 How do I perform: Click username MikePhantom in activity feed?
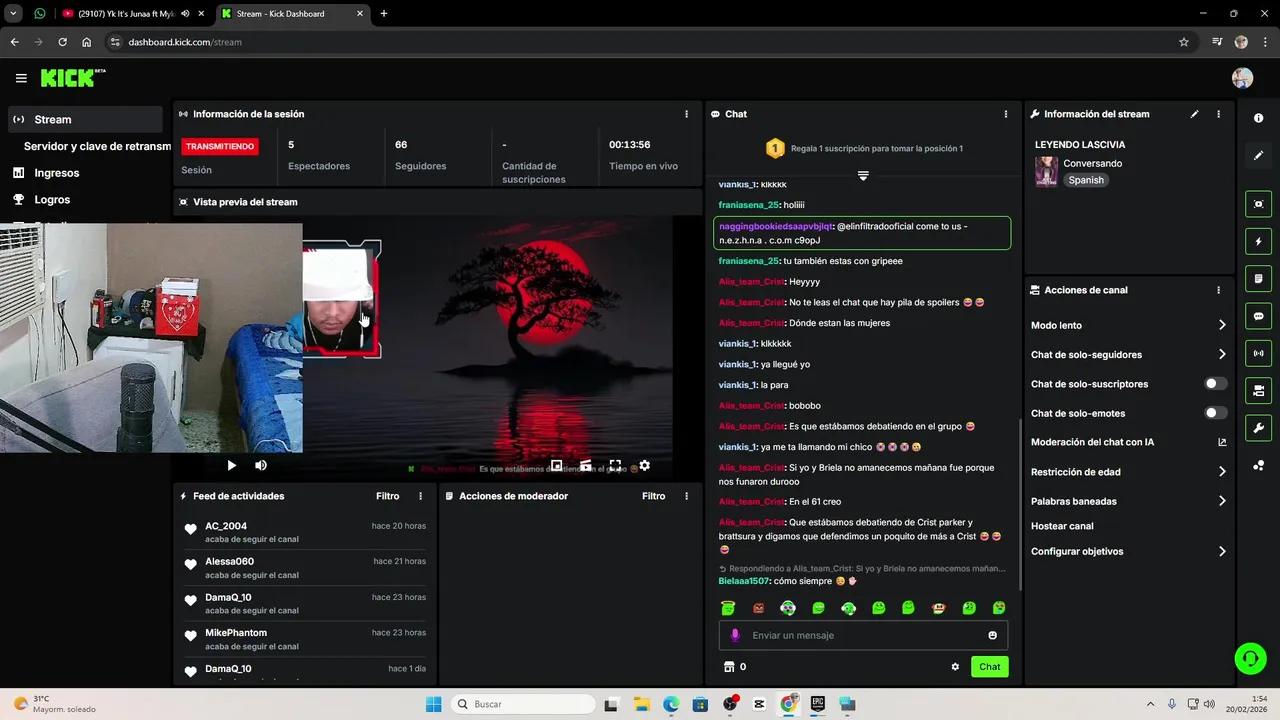[x=236, y=633]
